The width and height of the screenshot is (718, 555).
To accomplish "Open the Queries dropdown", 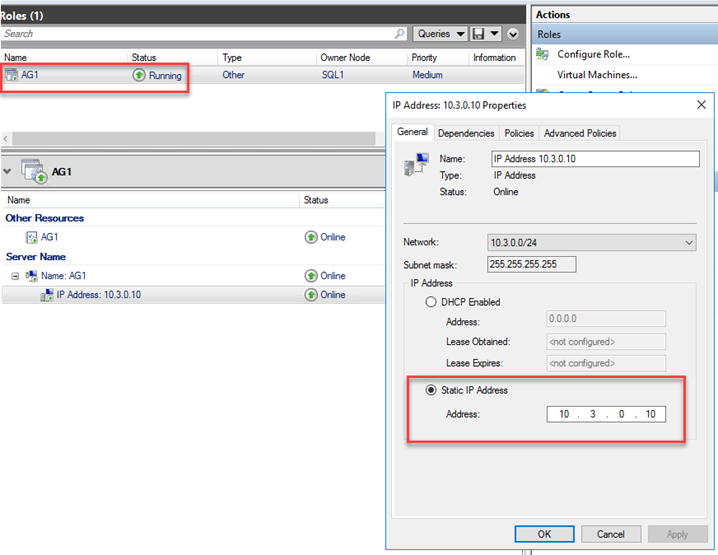I will click(x=440, y=33).
